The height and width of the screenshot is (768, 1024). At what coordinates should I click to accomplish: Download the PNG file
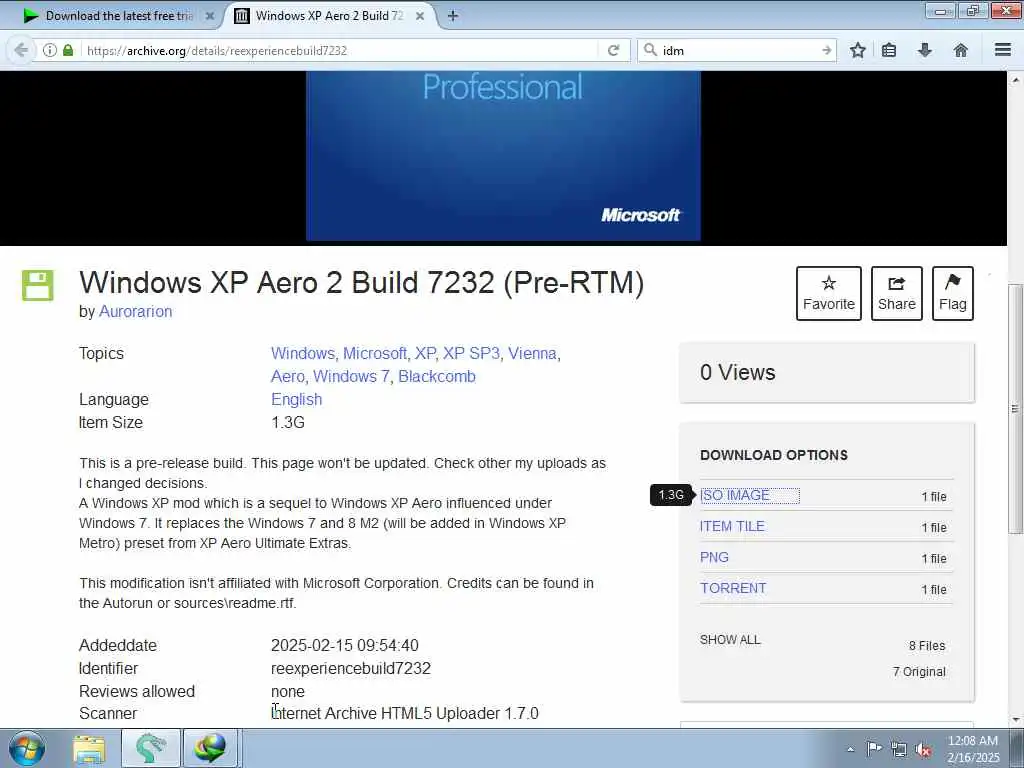pos(714,557)
